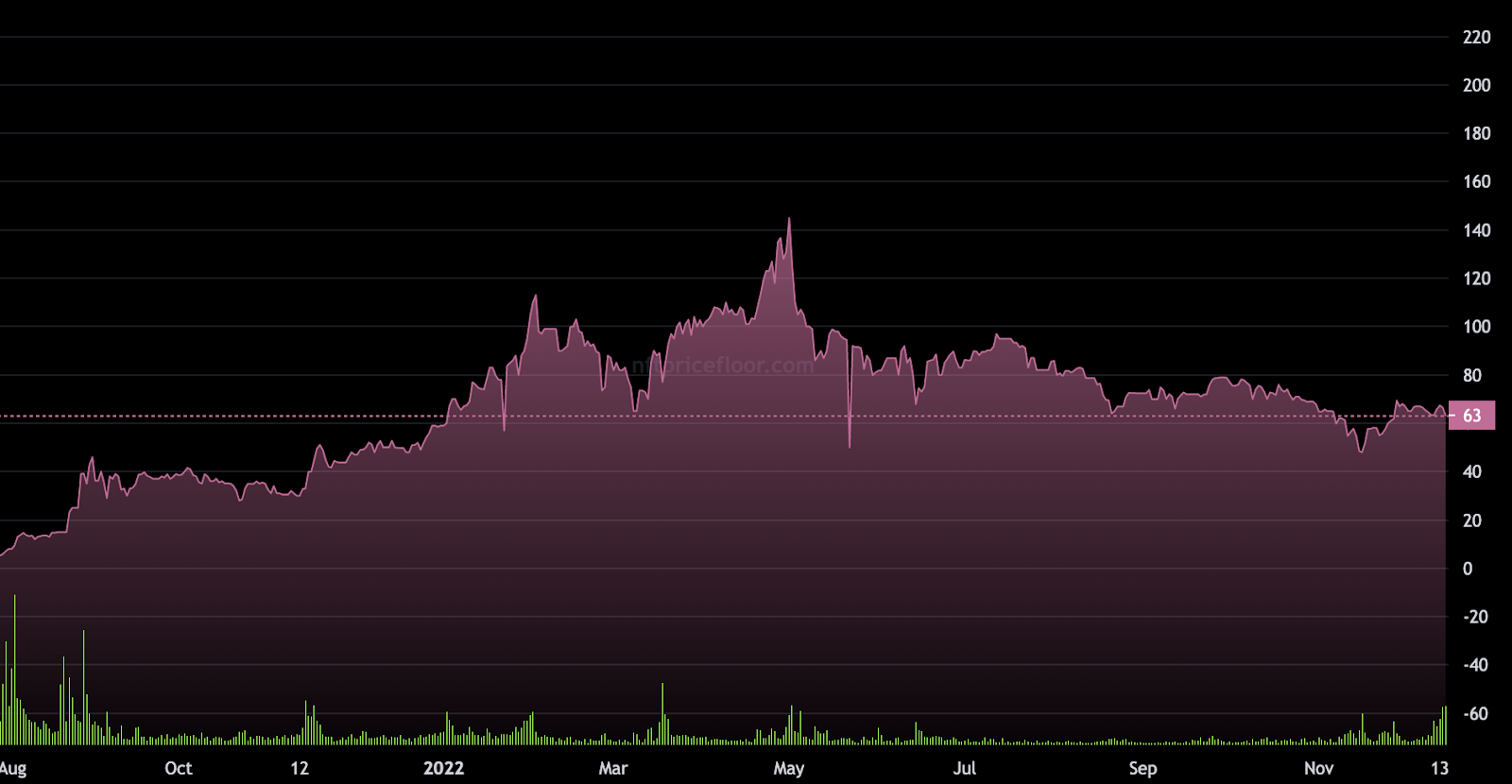Select the Nov date label
The height and width of the screenshot is (784, 1512).
pos(1319,768)
